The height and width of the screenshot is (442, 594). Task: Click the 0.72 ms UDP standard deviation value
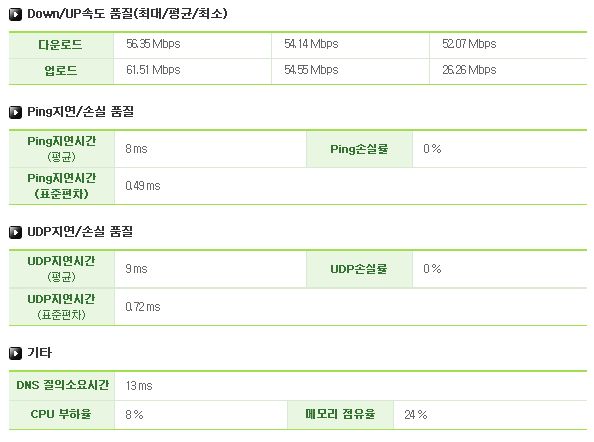(x=143, y=307)
